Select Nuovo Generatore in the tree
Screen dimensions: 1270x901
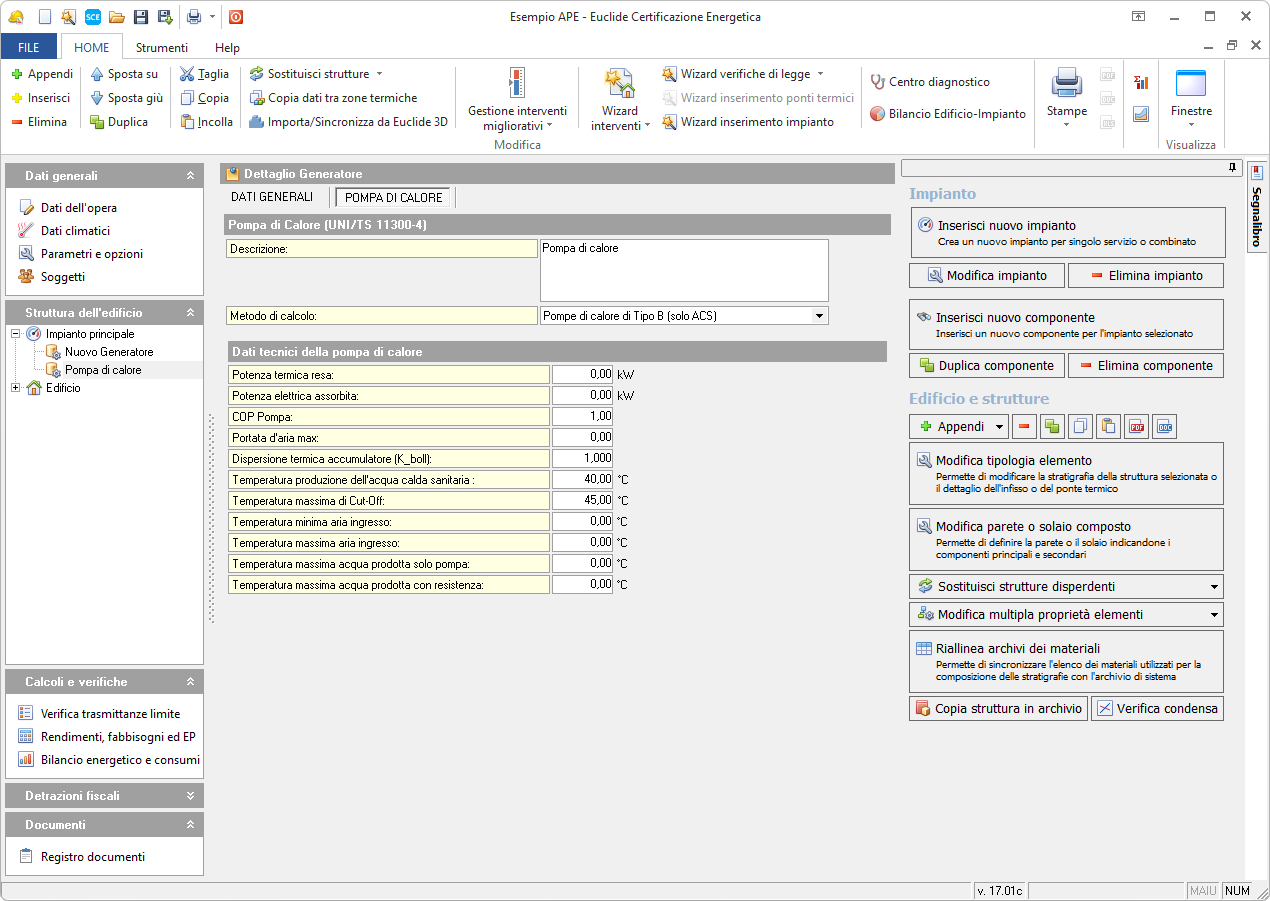pos(109,352)
